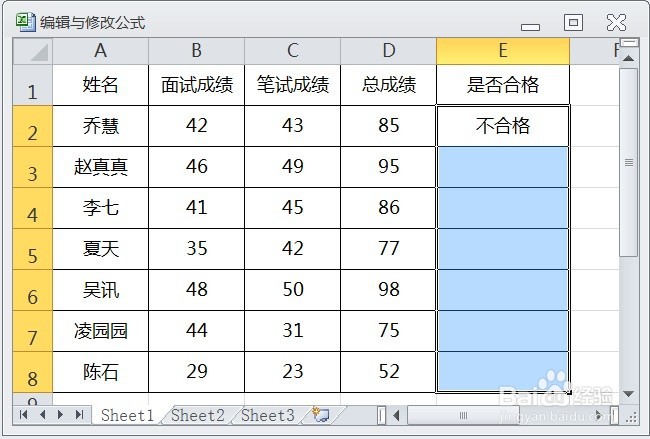Select row 7 header
This screenshot has height=439, width=650.
[33, 331]
